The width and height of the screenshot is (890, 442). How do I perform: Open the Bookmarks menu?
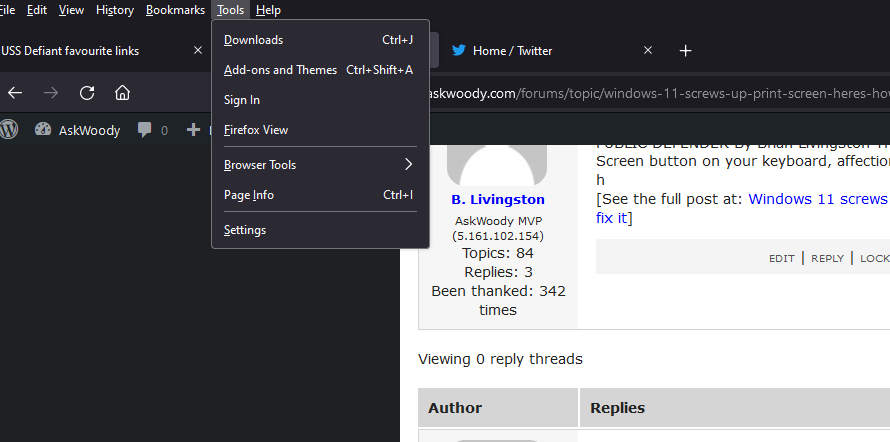coord(175,10)
